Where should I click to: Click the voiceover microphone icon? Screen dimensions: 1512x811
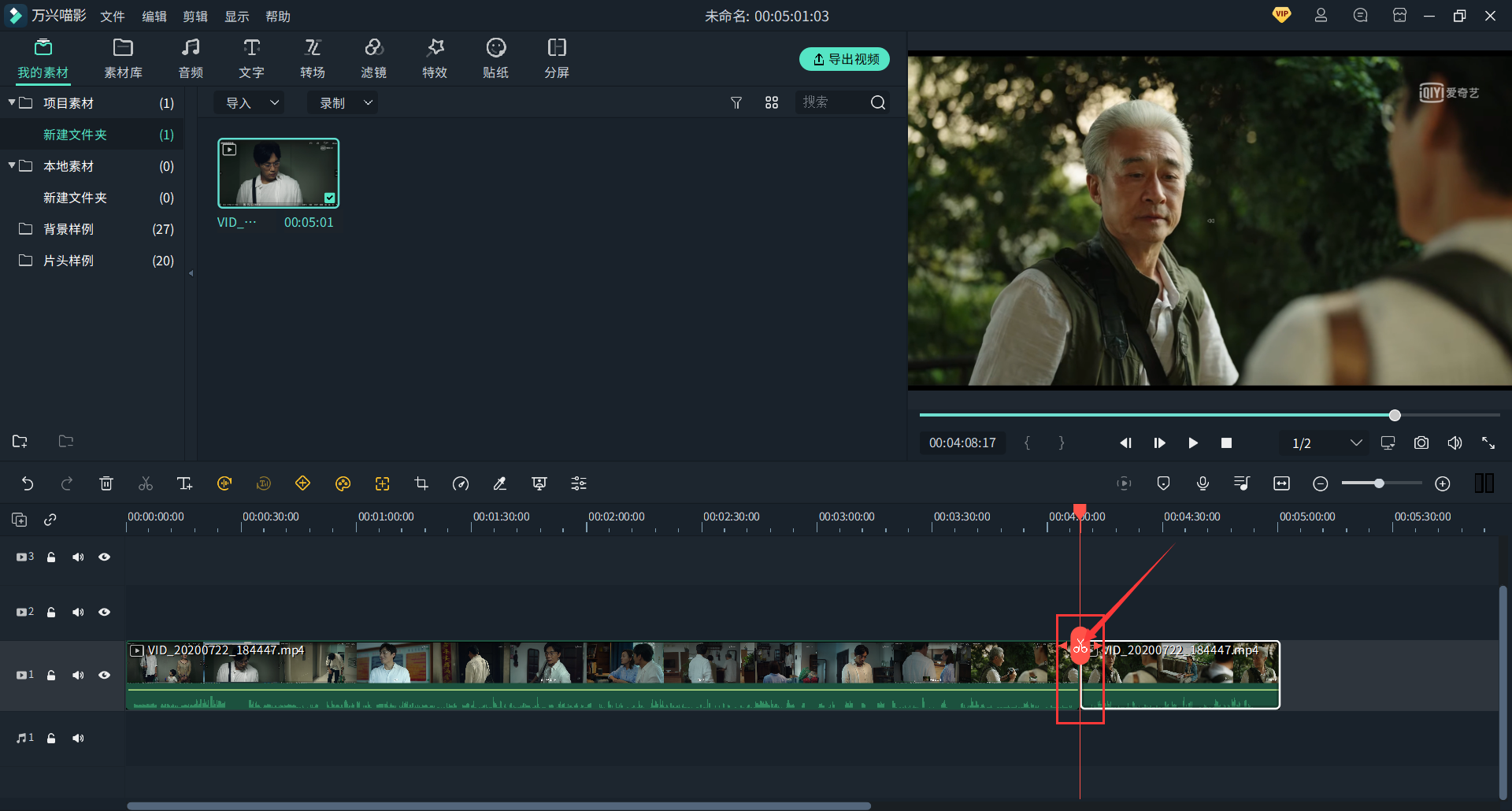[1203, 483]
